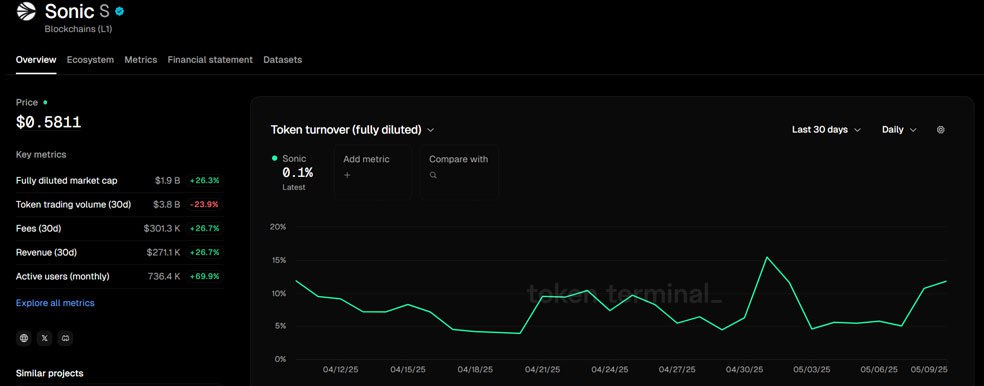The width and height of the screenshot is (984, 386).
Task: Click the 736.4 K active users value
Action: [163, 276]
